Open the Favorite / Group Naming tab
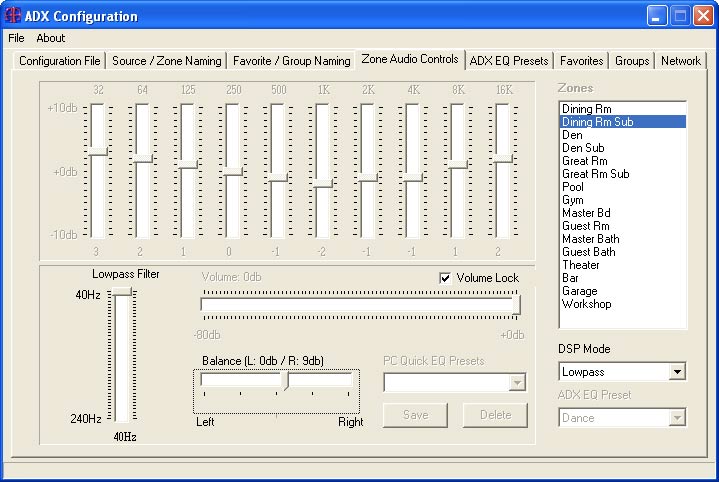This screenshot has width=719, height=482. [292, 61]
